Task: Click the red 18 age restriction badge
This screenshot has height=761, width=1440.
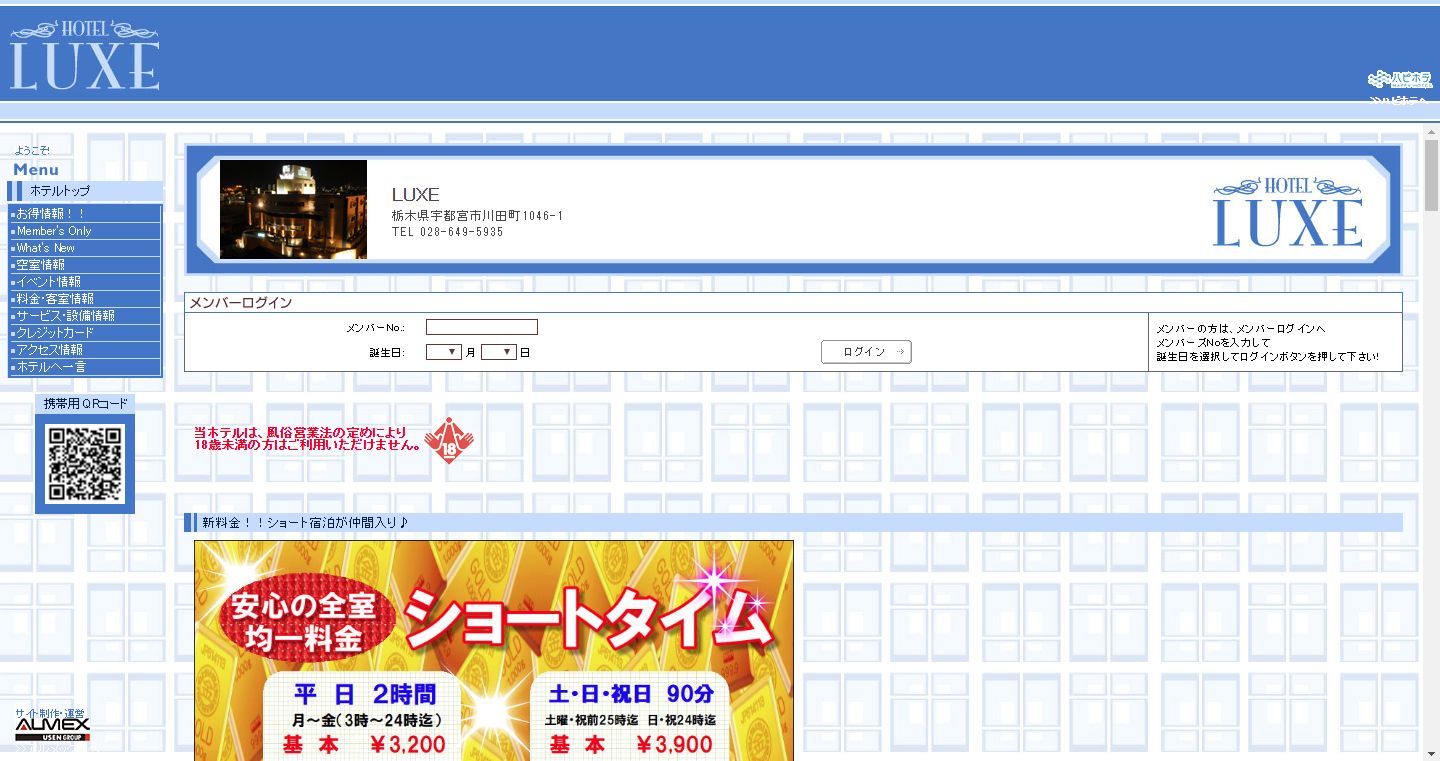Action: [x=449, y=441]
